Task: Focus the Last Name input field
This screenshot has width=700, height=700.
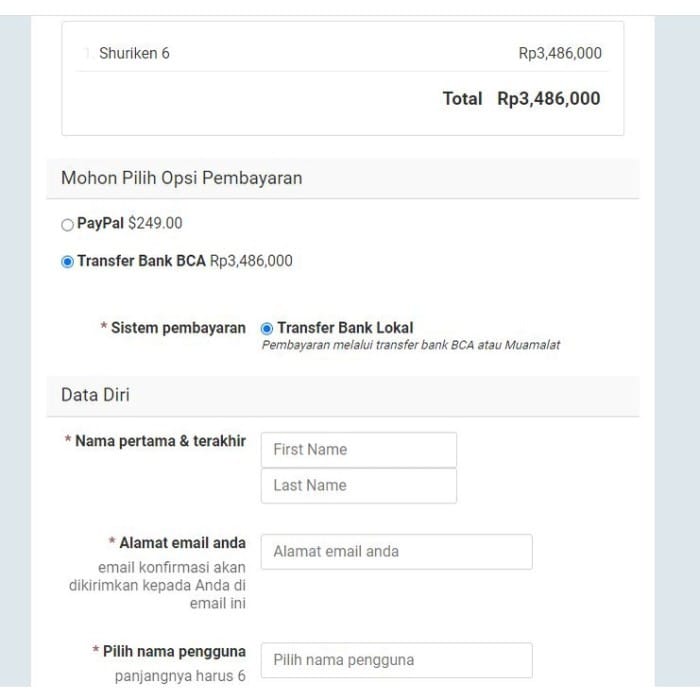Action: point(358,486)
